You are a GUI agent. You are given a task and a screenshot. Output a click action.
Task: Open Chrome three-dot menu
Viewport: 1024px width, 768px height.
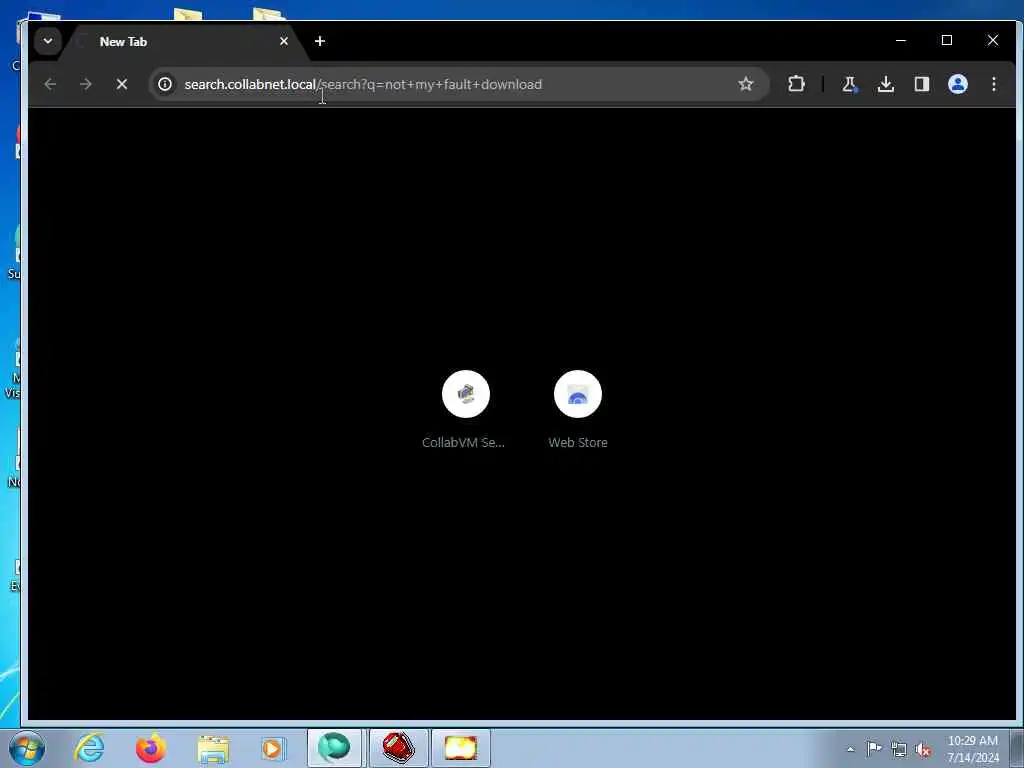point(993,84)
